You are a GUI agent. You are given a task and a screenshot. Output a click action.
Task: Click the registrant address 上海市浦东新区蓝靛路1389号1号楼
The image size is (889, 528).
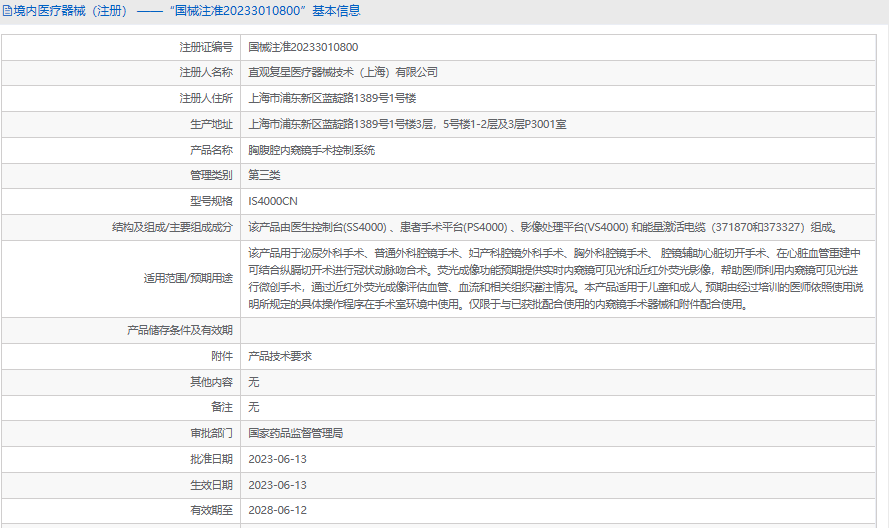[332, 99]
